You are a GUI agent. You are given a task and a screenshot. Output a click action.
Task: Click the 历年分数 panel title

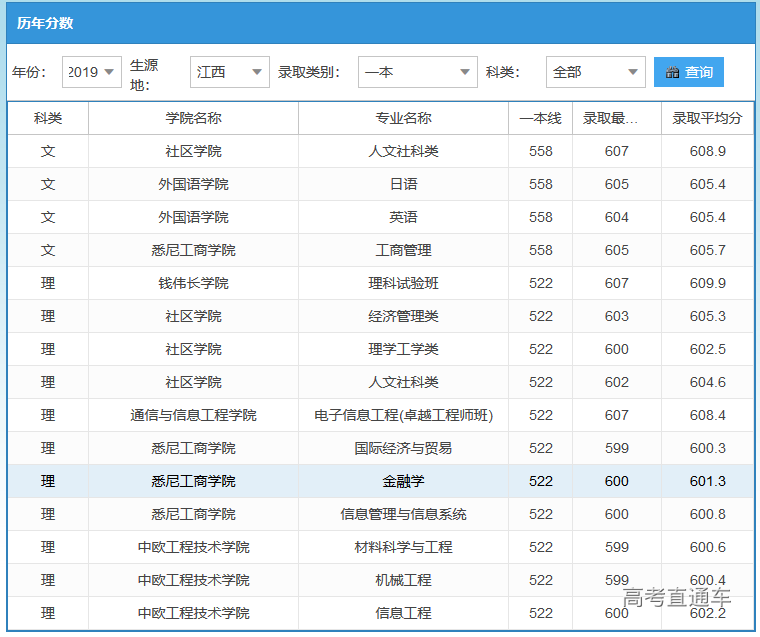(x=45, y=23)
